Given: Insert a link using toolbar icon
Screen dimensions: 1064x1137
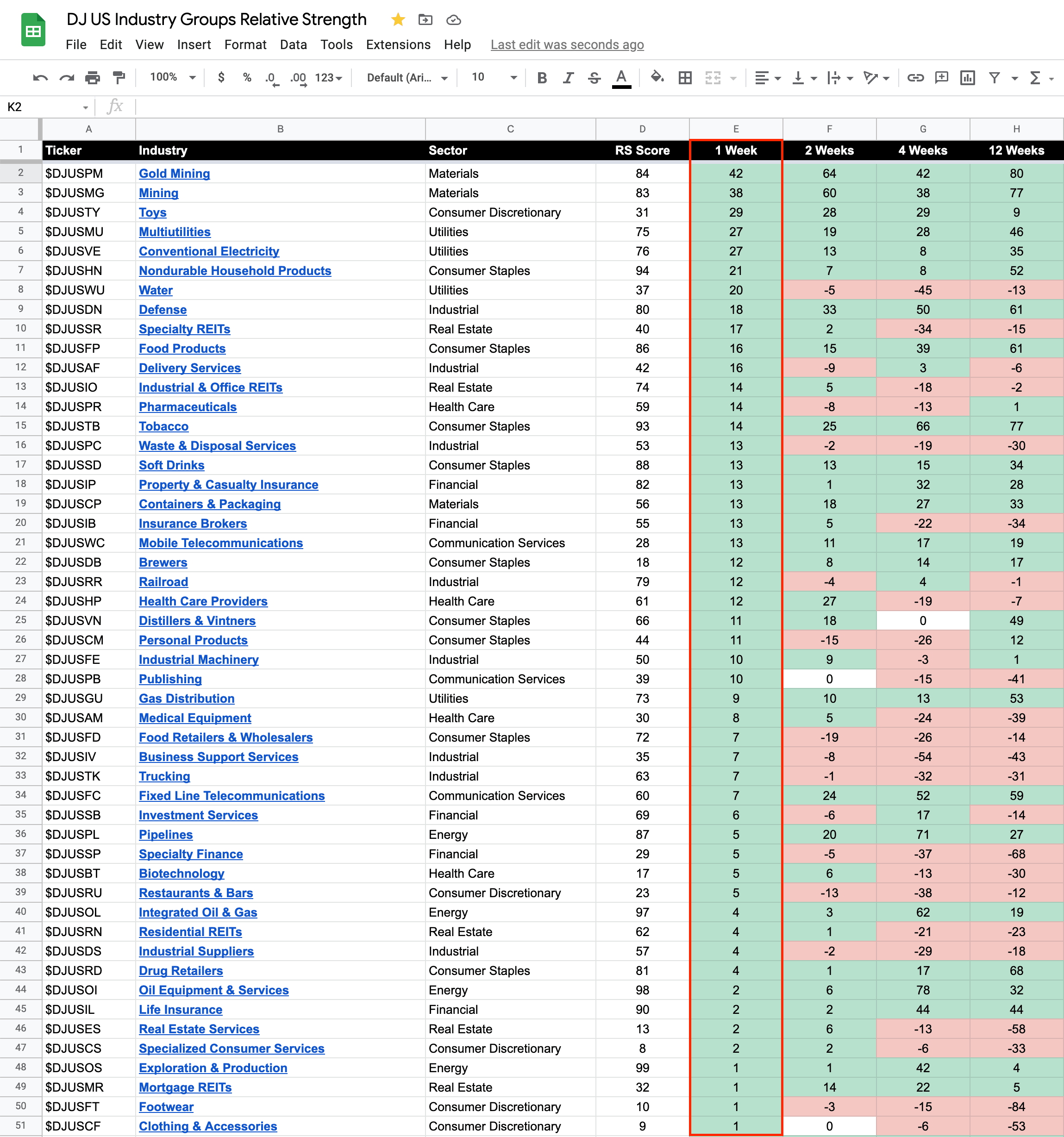Looking at the screenshot, I should [915, 78].
